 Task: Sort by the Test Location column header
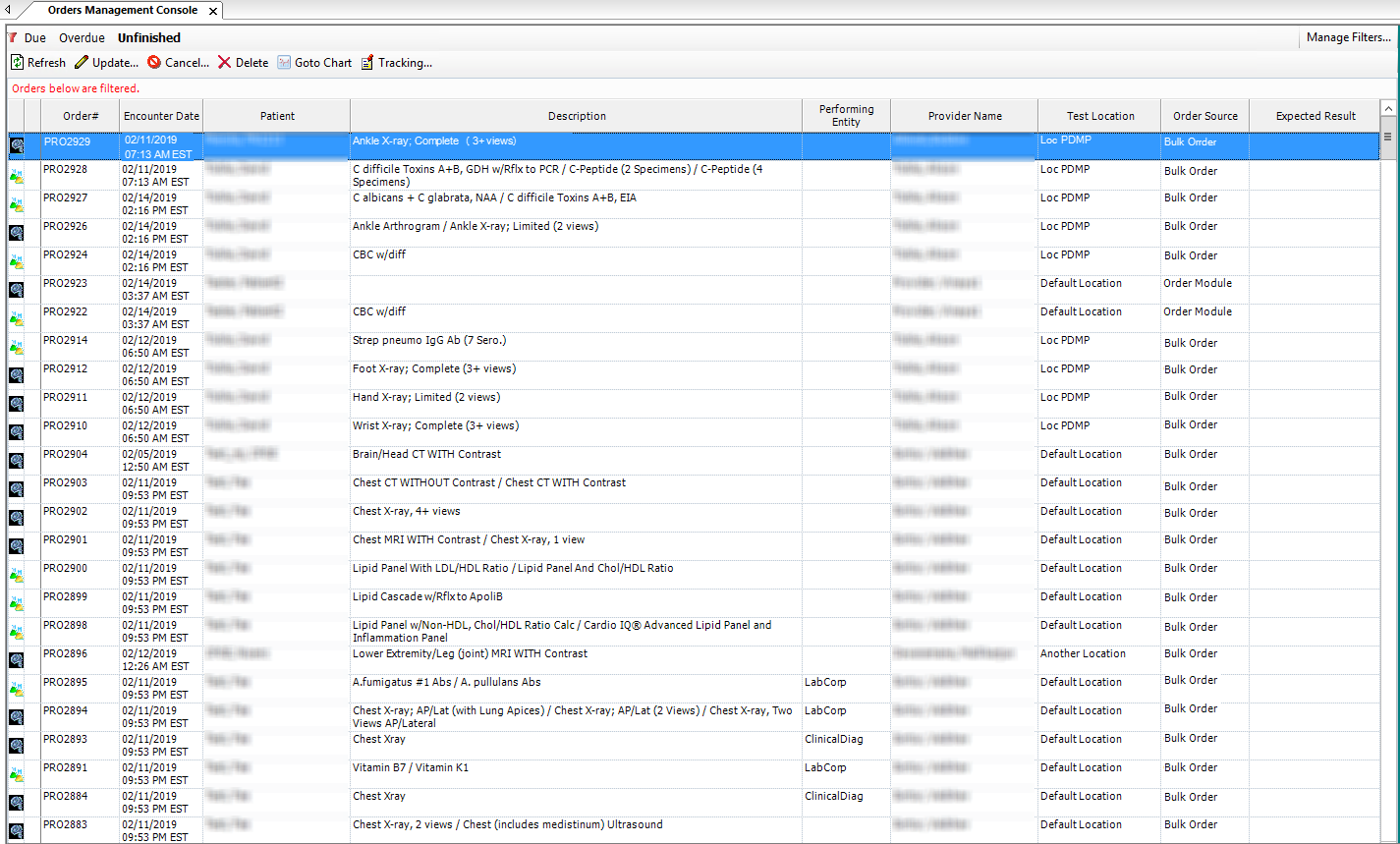click(x=1100, y=116)
